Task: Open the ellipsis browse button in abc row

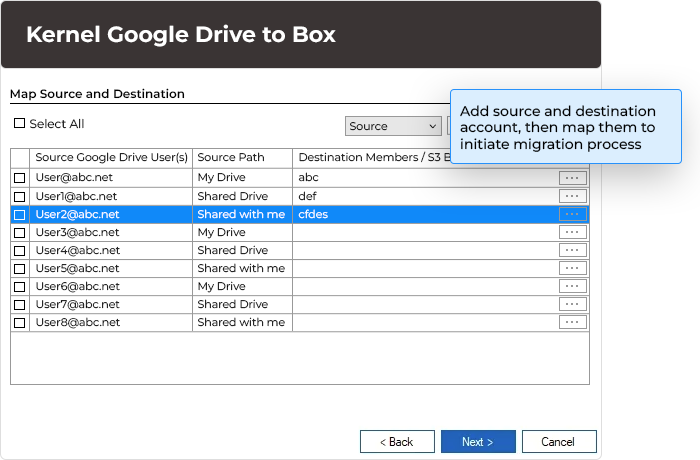Action: 572,178
